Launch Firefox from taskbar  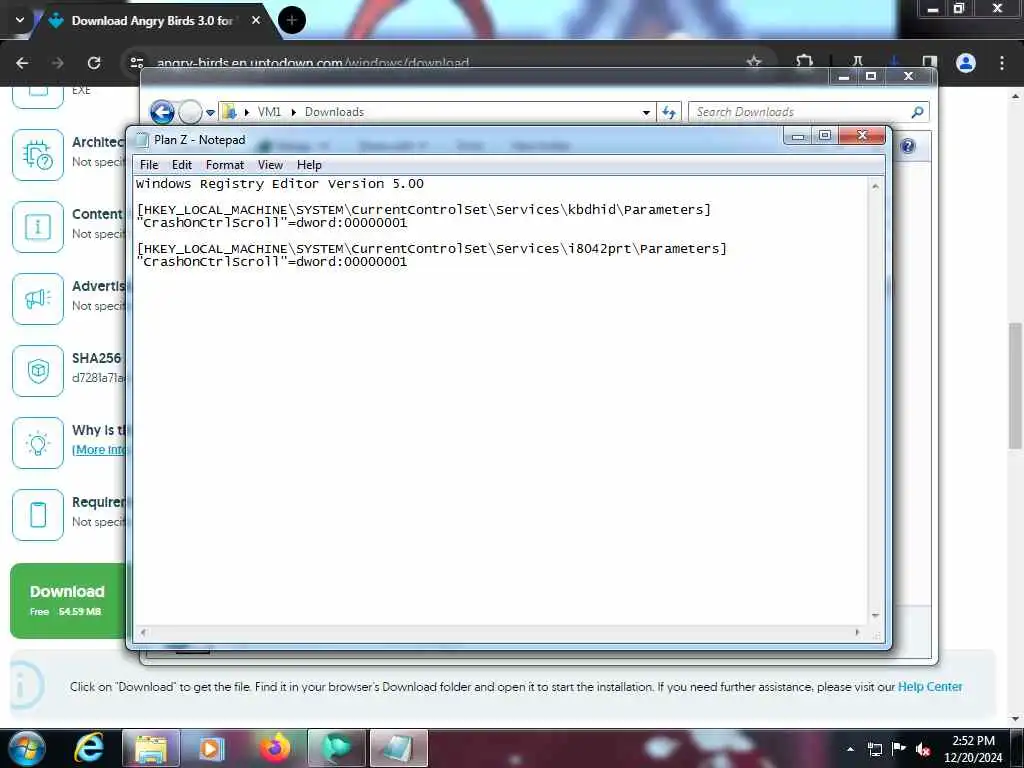(x=275, y=748)
